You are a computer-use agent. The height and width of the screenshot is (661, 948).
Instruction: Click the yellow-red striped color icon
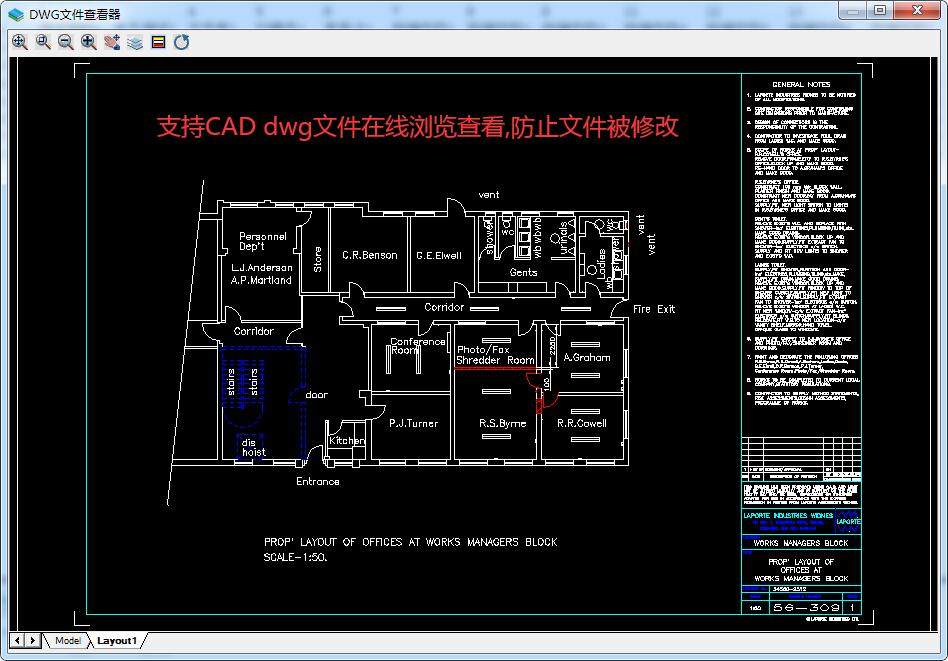[158, 42]
